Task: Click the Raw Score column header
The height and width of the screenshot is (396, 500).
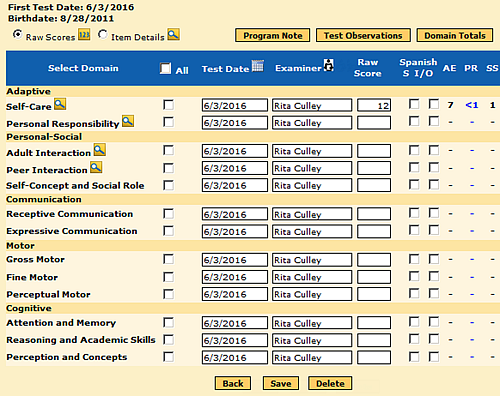Action: [368, 68]
